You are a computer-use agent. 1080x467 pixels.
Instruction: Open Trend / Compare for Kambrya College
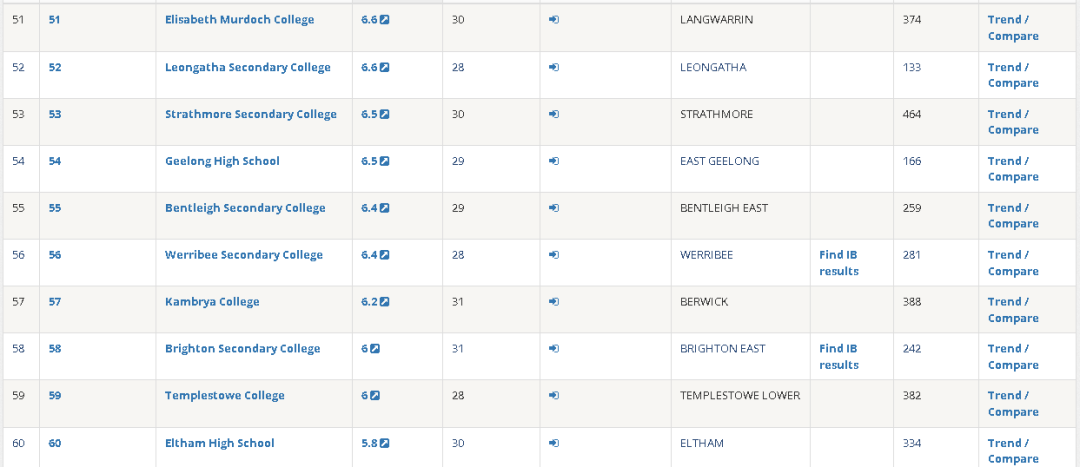point(1012,310)
